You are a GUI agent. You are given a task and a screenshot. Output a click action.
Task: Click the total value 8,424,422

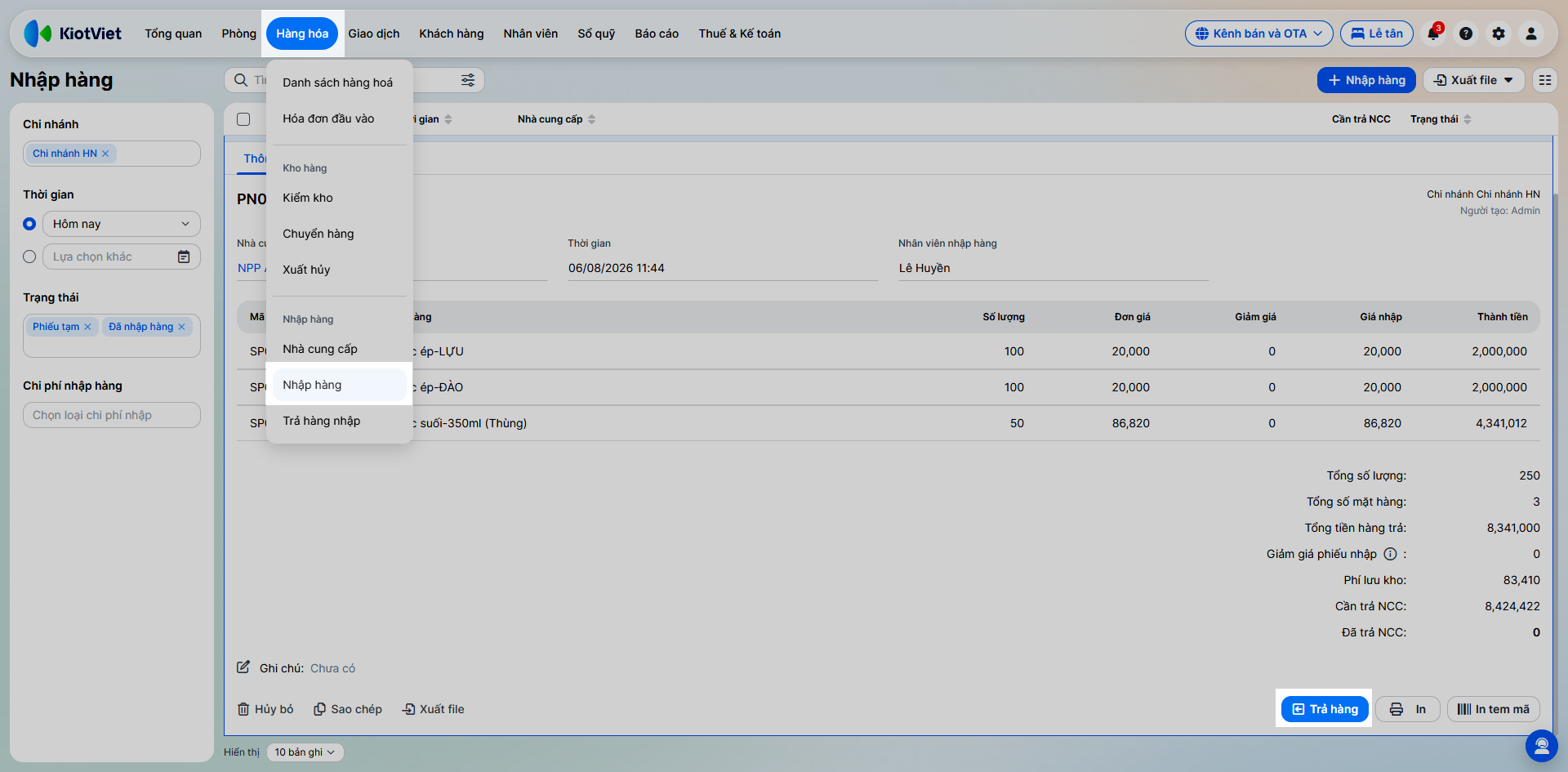coord(1512,606)
